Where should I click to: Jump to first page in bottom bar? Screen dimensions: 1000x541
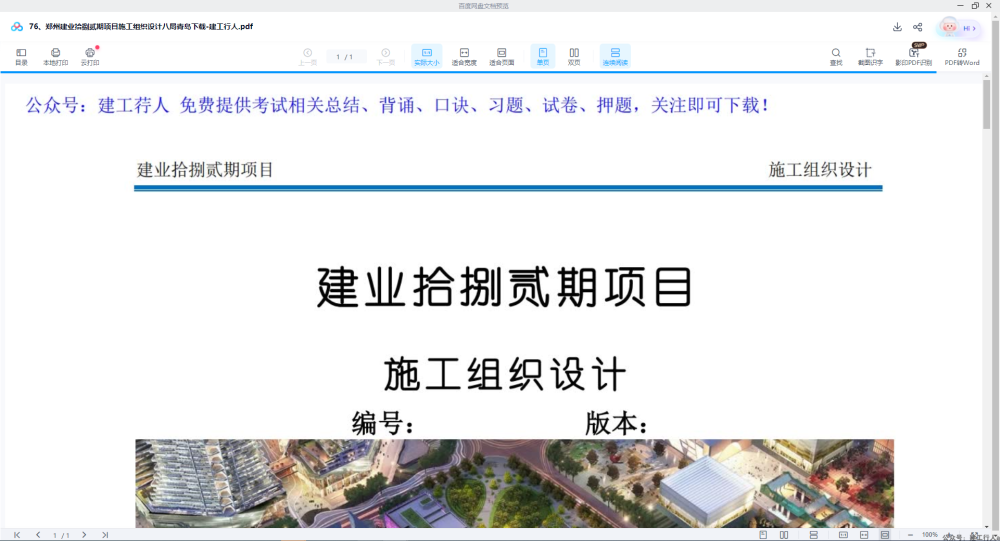pyautogui.click(x=17, y=535)
